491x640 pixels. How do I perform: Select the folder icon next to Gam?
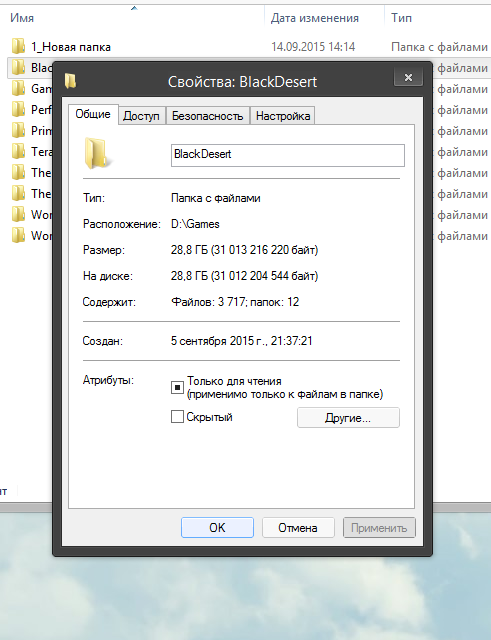18,88
